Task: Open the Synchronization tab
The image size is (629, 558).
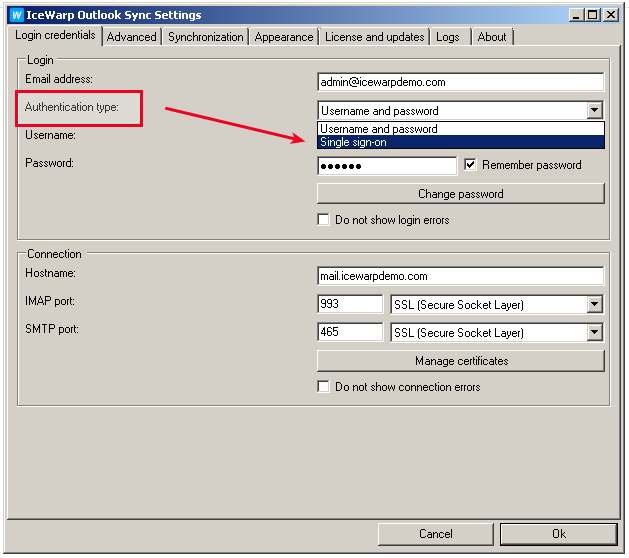Action: (205, 37)
